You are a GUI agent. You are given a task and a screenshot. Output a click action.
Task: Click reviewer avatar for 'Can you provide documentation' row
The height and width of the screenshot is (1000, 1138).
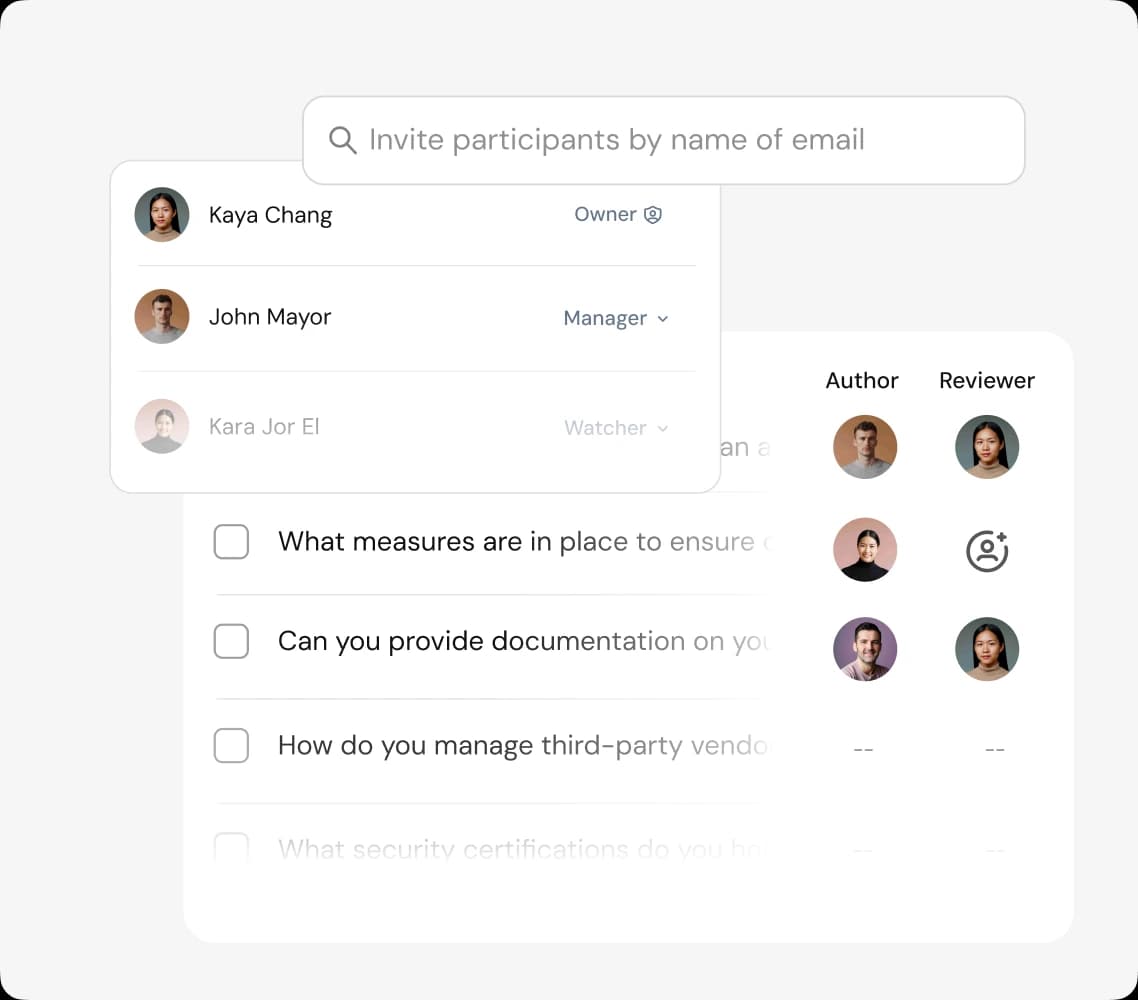(x=987, y=649)
